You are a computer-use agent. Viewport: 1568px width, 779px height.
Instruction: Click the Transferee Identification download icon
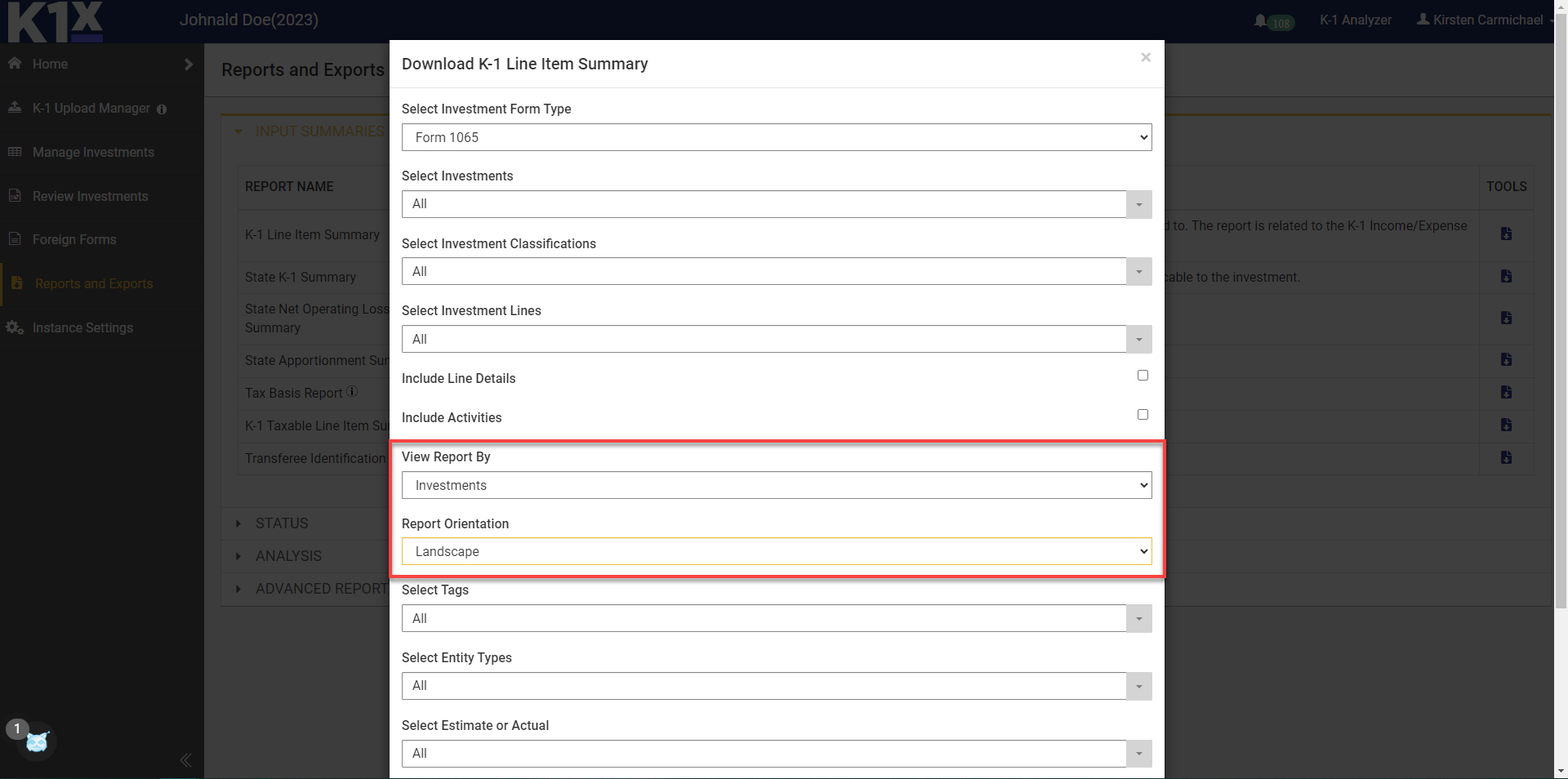[1506, 458]
